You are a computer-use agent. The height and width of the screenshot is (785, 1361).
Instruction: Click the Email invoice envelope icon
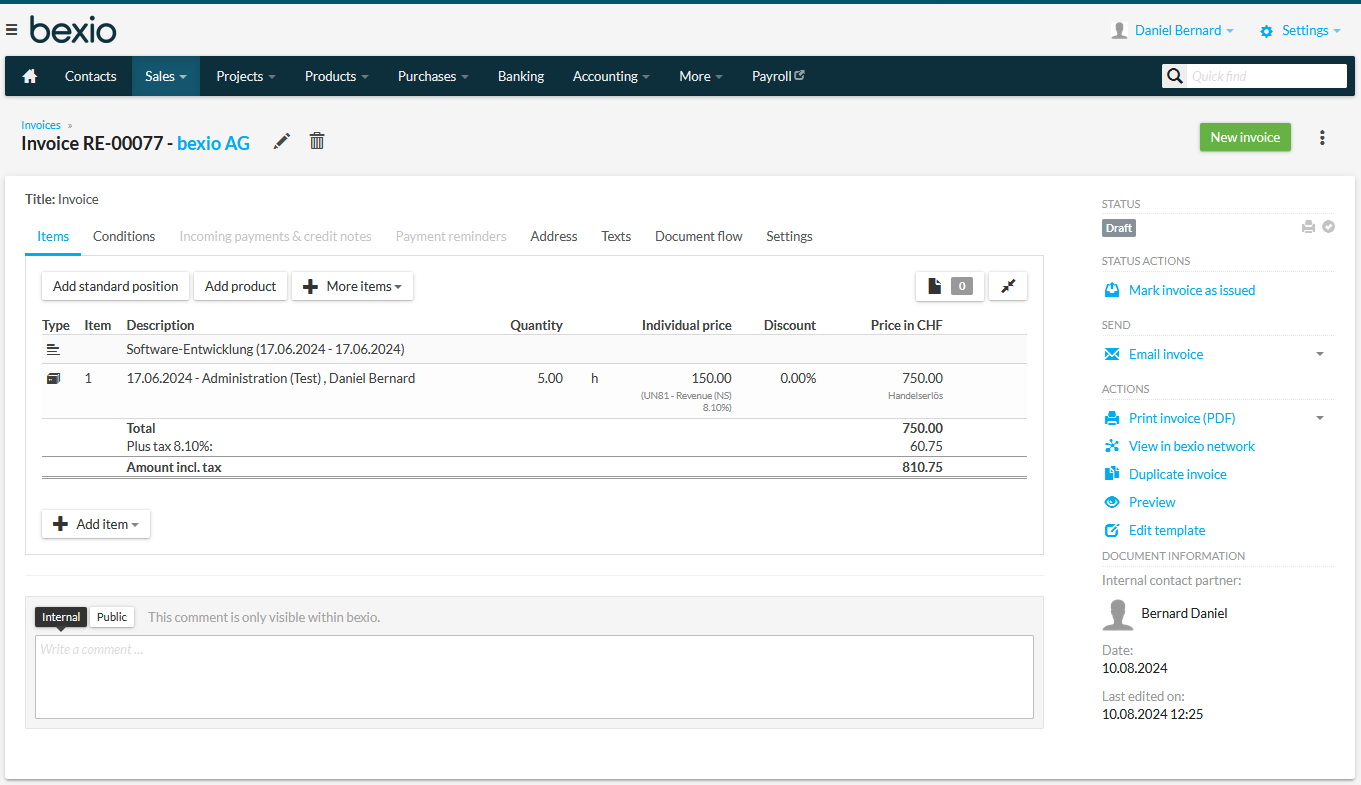pos(1112,354)
